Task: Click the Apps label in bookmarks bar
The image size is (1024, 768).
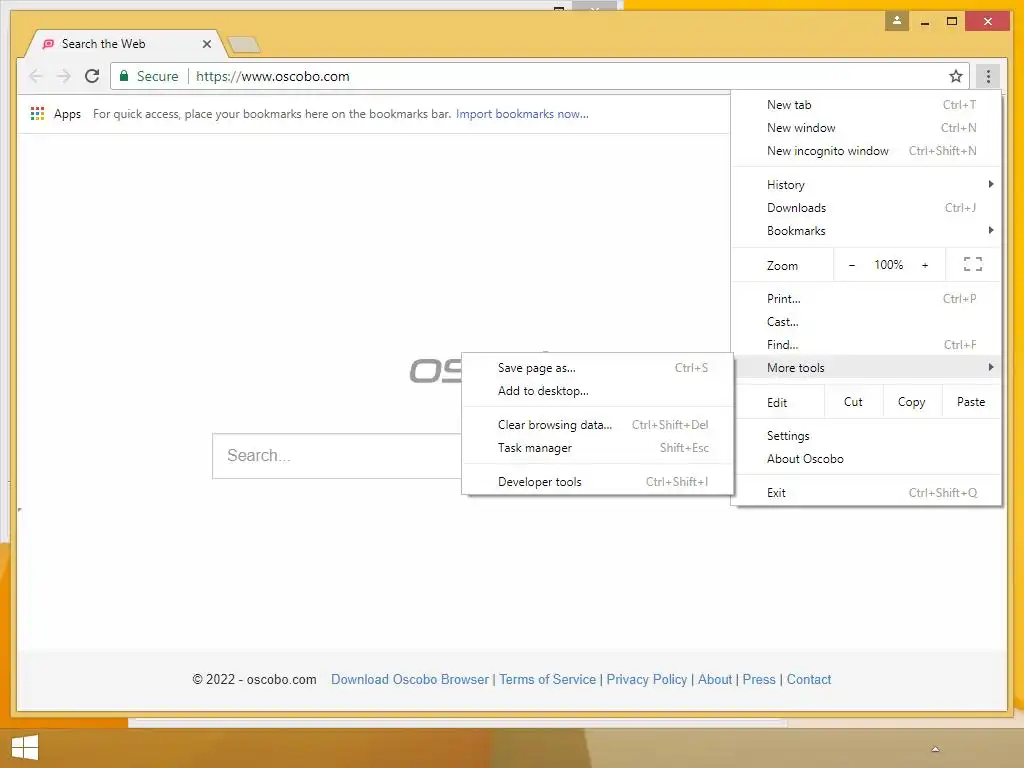Action: click(67, 114)
